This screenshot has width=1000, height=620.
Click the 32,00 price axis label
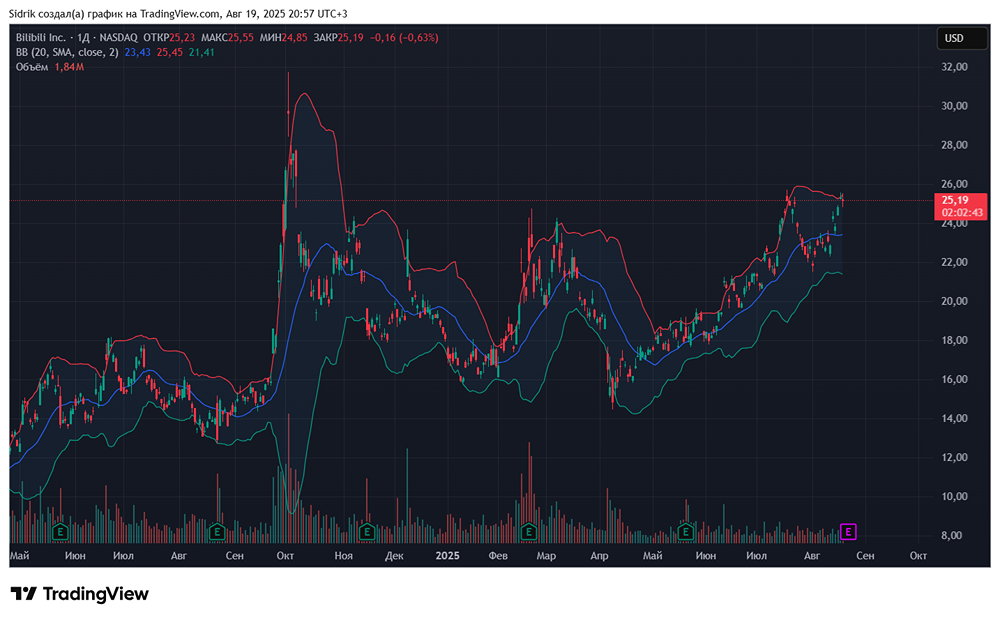click(954, 67)
